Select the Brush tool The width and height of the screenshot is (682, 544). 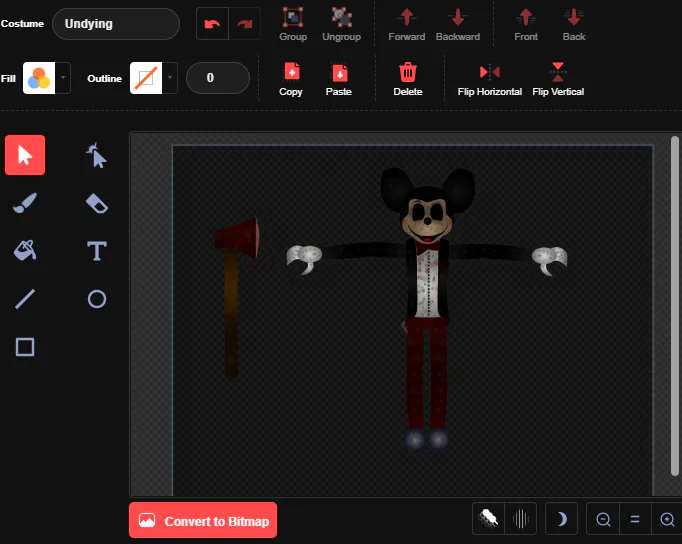[x=25, y=203]
